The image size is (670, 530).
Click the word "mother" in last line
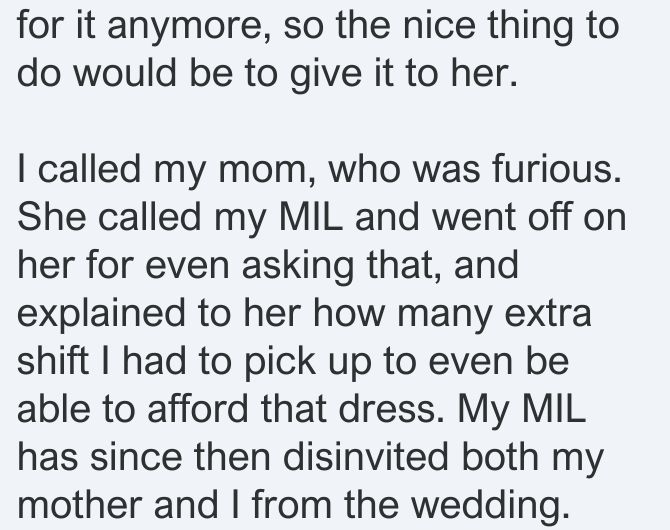(79, 504)
